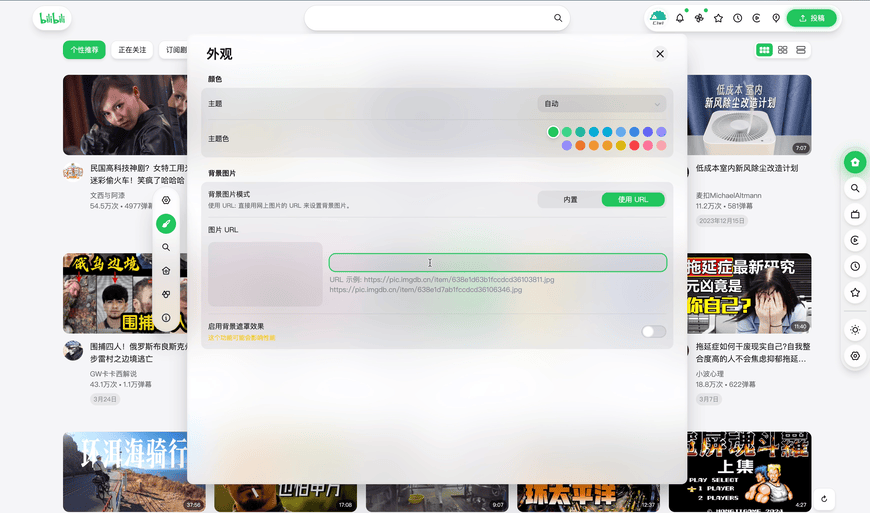Image resolution: width=870 pixels, height=513 pixels.
Task: Open video title 拖延症如何干废现实自己
Action: [x=753, y=352]
